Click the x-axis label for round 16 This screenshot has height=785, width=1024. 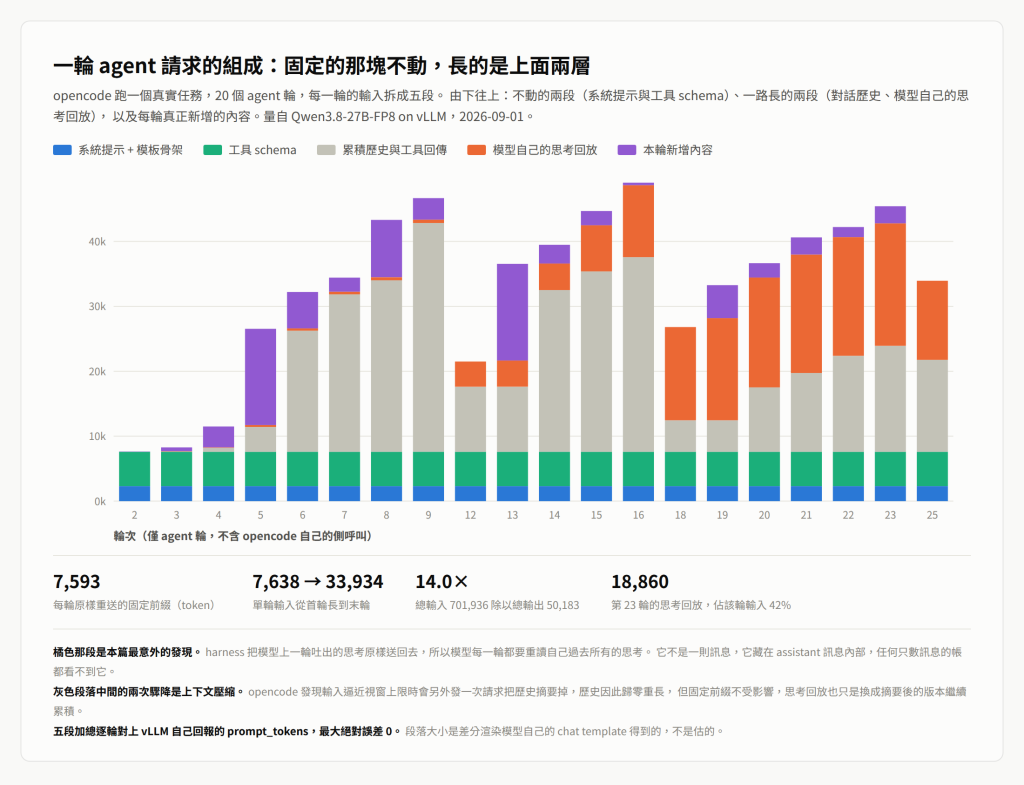click(638, 515)
